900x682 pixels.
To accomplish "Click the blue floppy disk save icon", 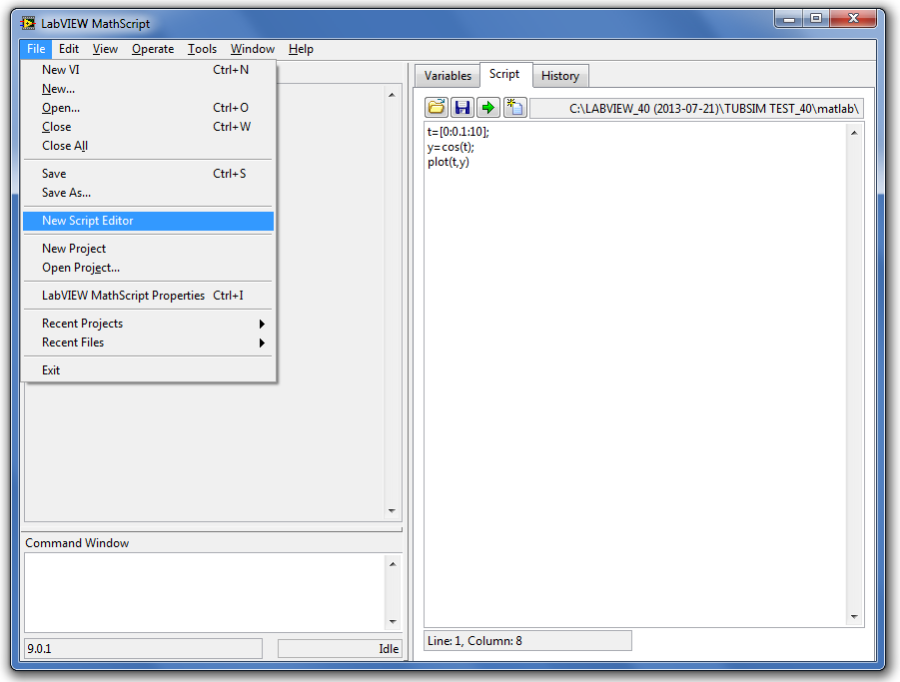I will coord(462,107).
